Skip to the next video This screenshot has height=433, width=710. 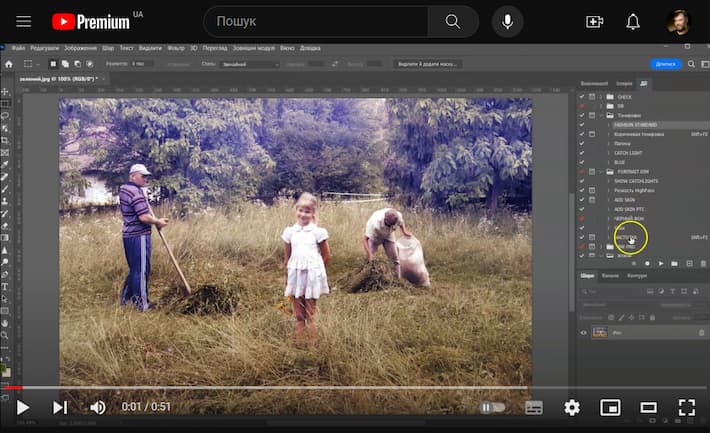(x=60, y=407)
